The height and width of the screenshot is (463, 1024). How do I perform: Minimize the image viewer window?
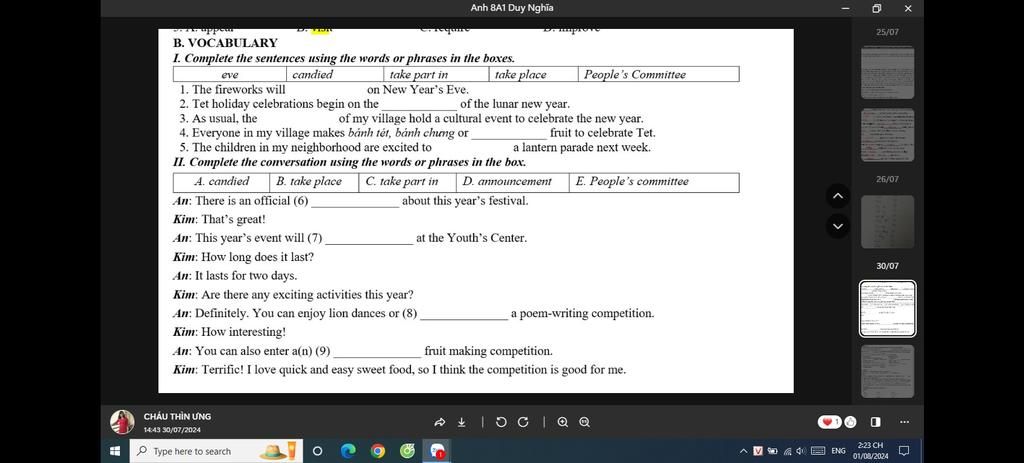[846, 8]
